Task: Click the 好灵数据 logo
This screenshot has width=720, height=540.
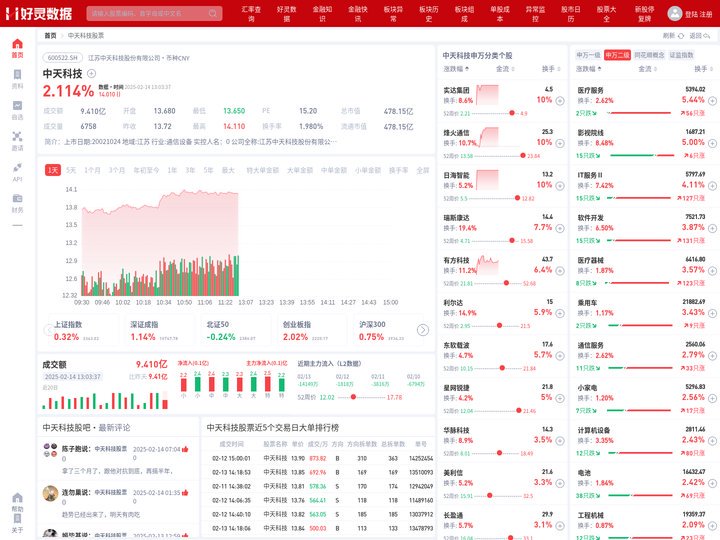Action: coord(39,13)
